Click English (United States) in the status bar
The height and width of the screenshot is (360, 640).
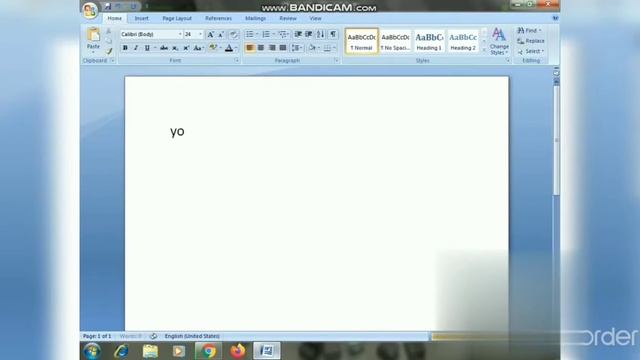192,336
